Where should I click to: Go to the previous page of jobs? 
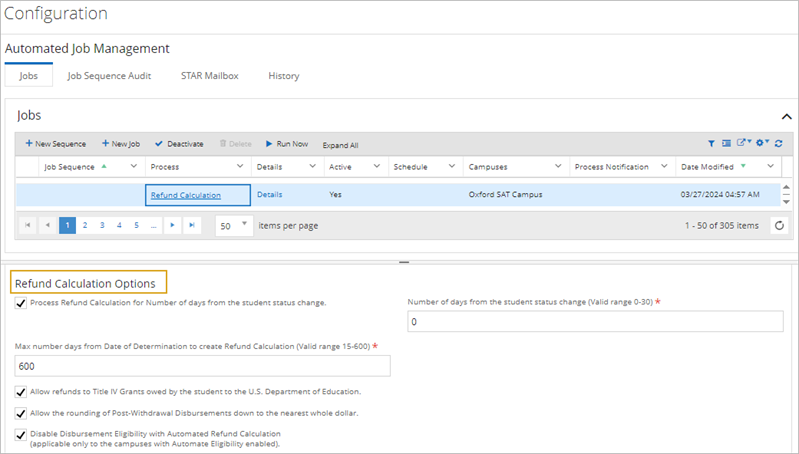pyautogui.click(x=47, y=225)
